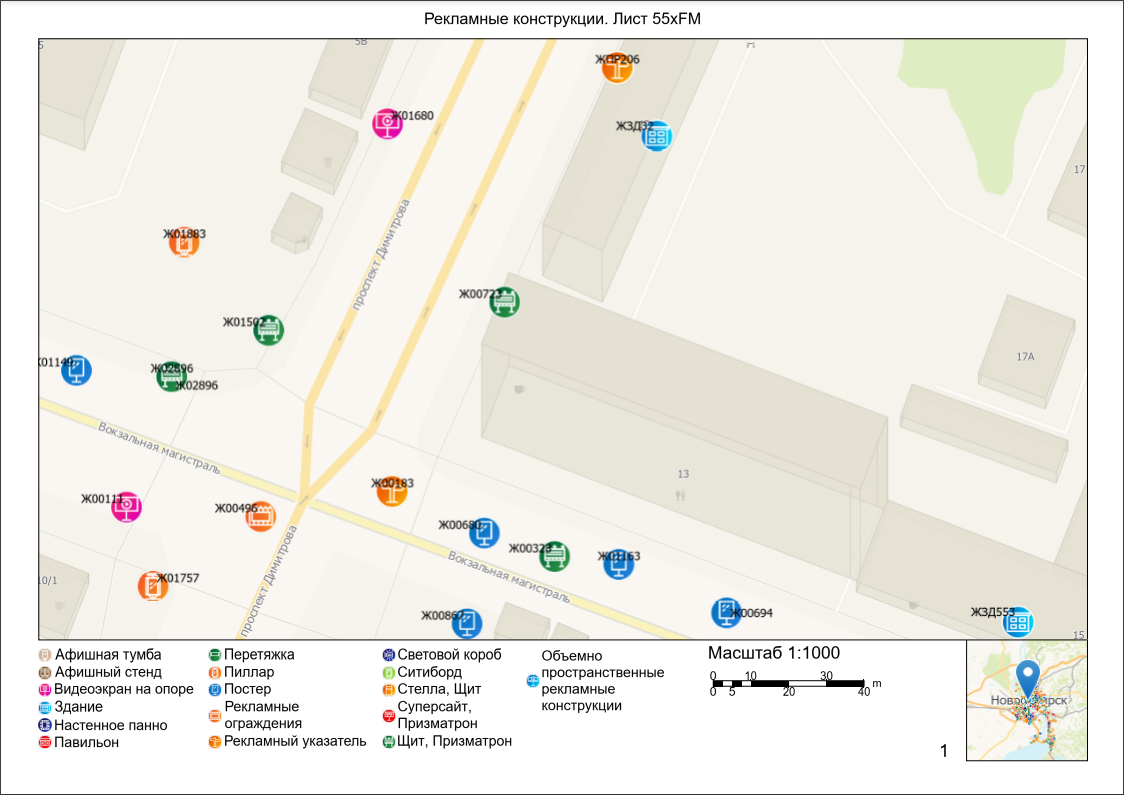Click the orange pillar marker Ж01757
This screenshot has width=1124, height=795.
click(x=152, y=586)
